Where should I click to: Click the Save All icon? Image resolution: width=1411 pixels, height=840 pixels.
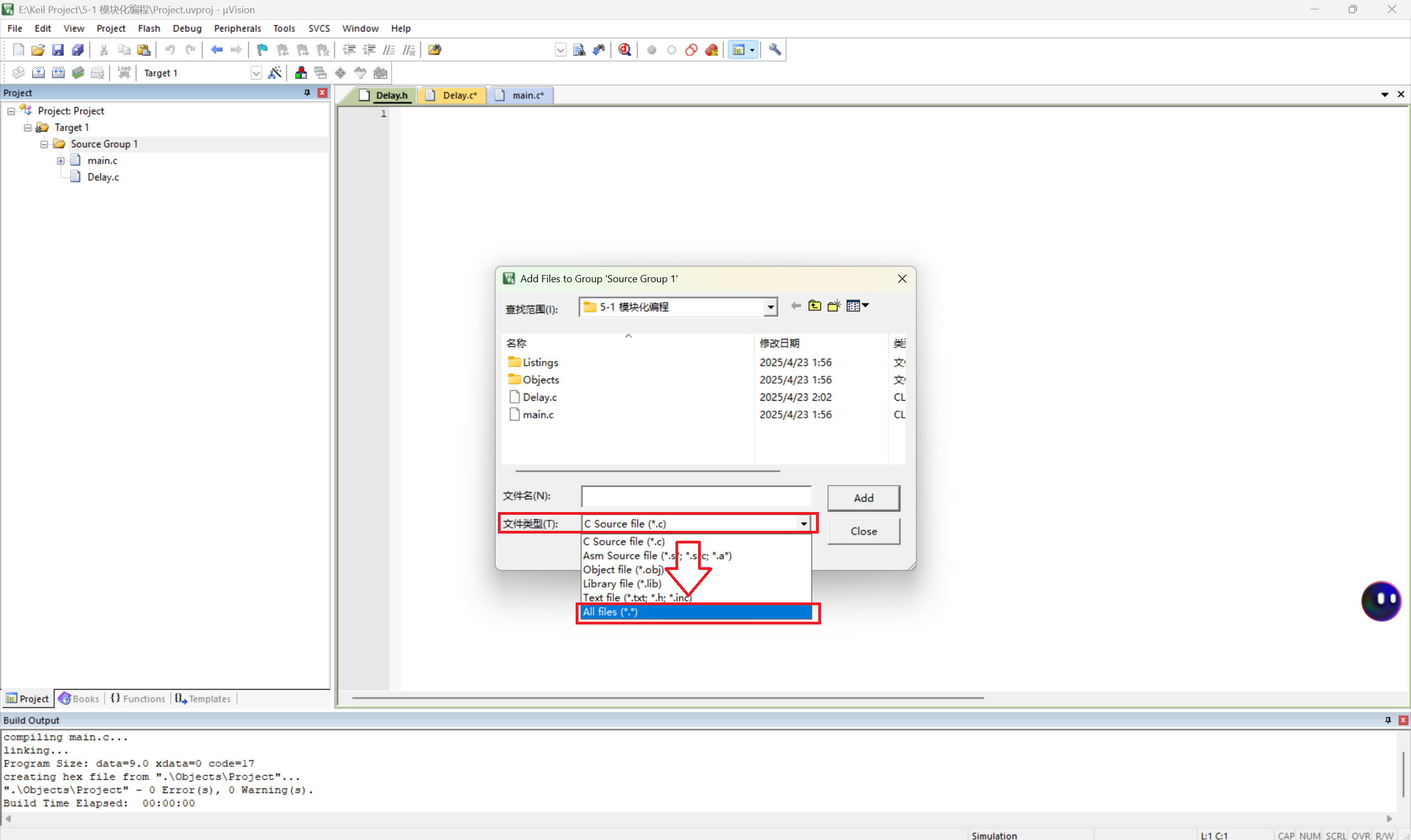(x=78, y=50)
